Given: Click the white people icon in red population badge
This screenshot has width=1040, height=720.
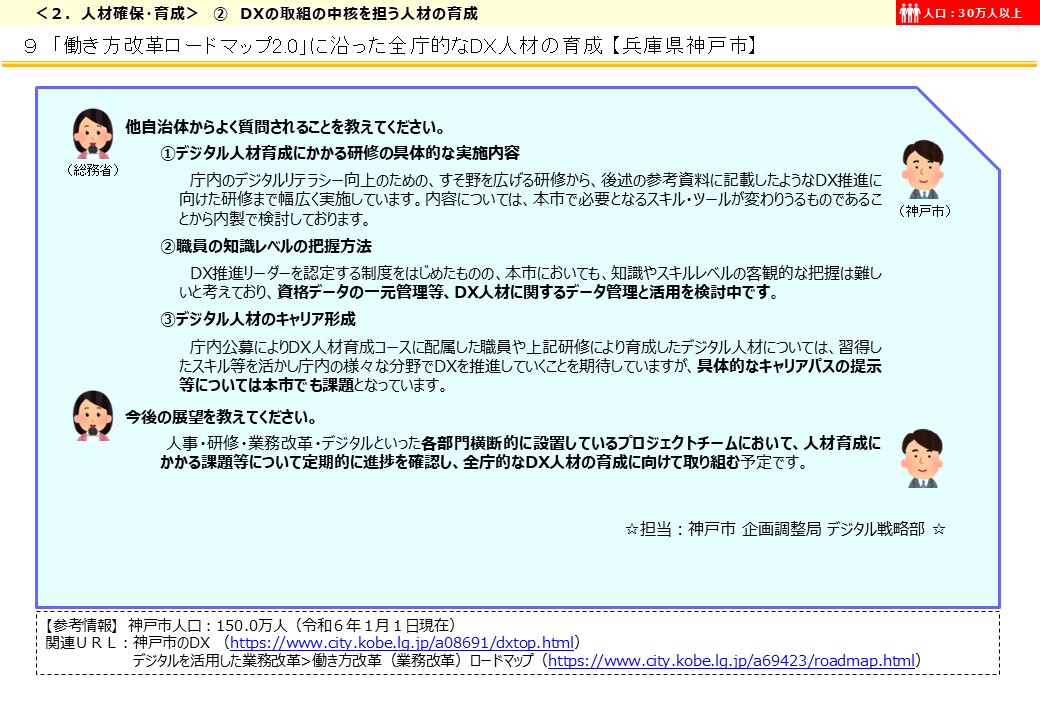Looking at the screenshot, I should [912, 12].
